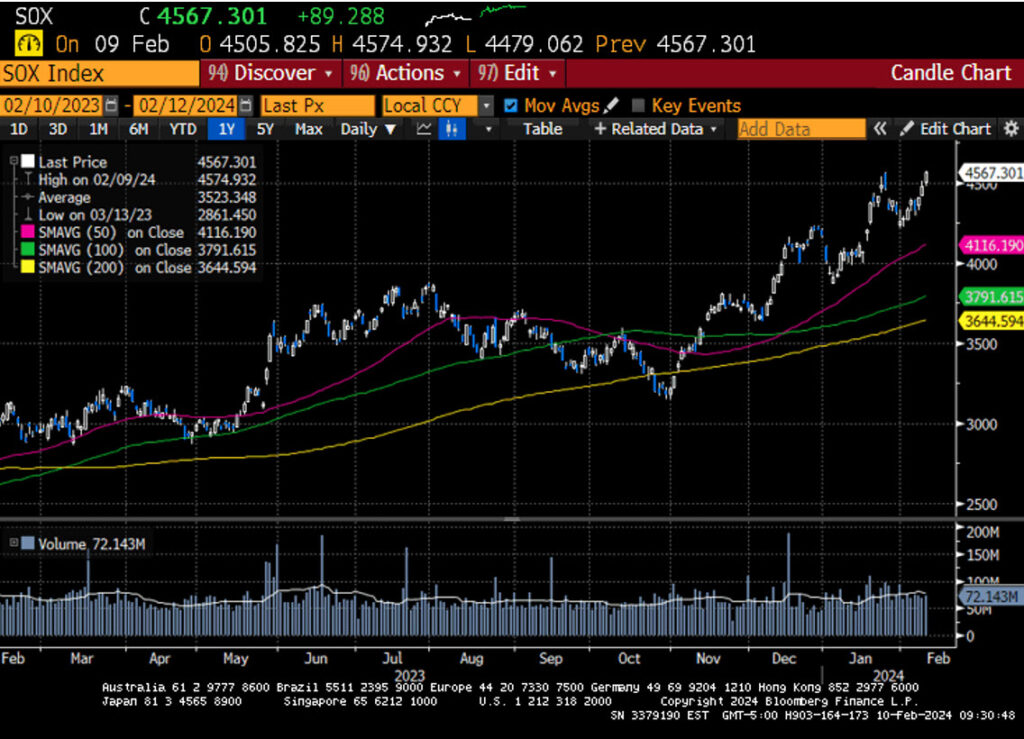This screenshot has height=739, width=1024.
Task: Click the pink SMAVG (50) color swatch
Action: point(27,233)
